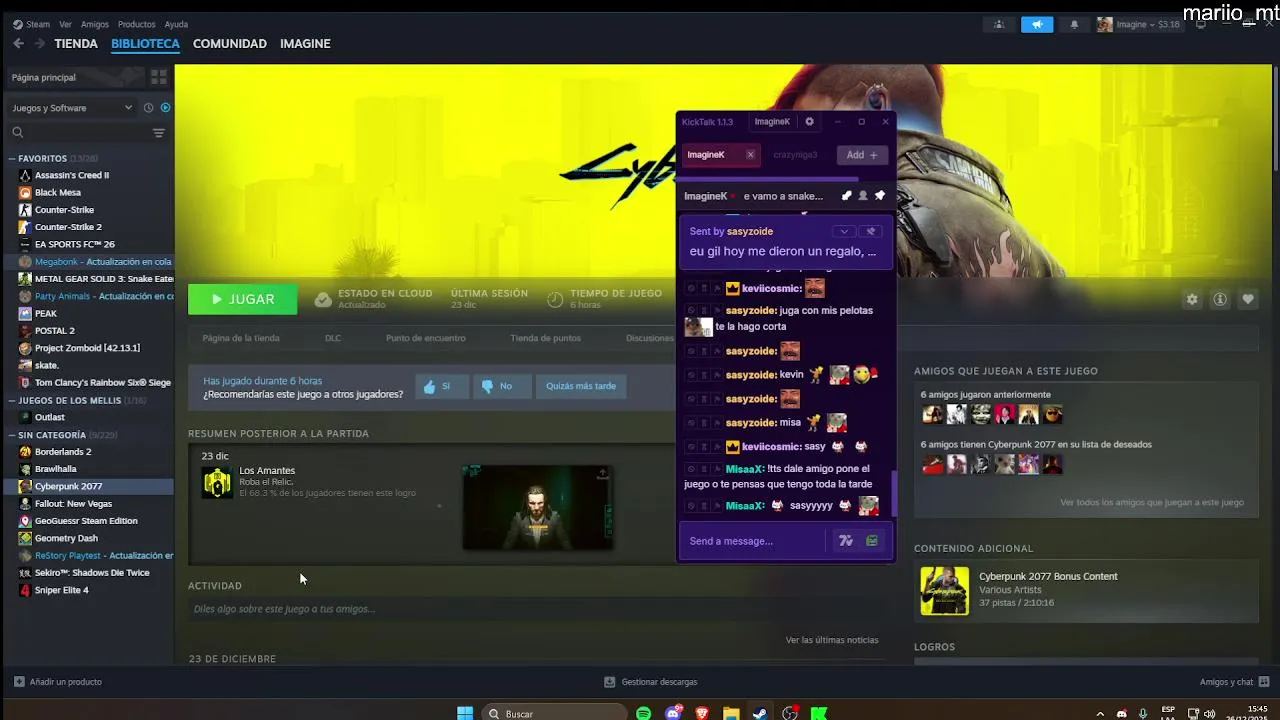This screenshot has width=1280, height=720.
Task: Open Discord from the Windows taskbar
Action: pos(673,713)
